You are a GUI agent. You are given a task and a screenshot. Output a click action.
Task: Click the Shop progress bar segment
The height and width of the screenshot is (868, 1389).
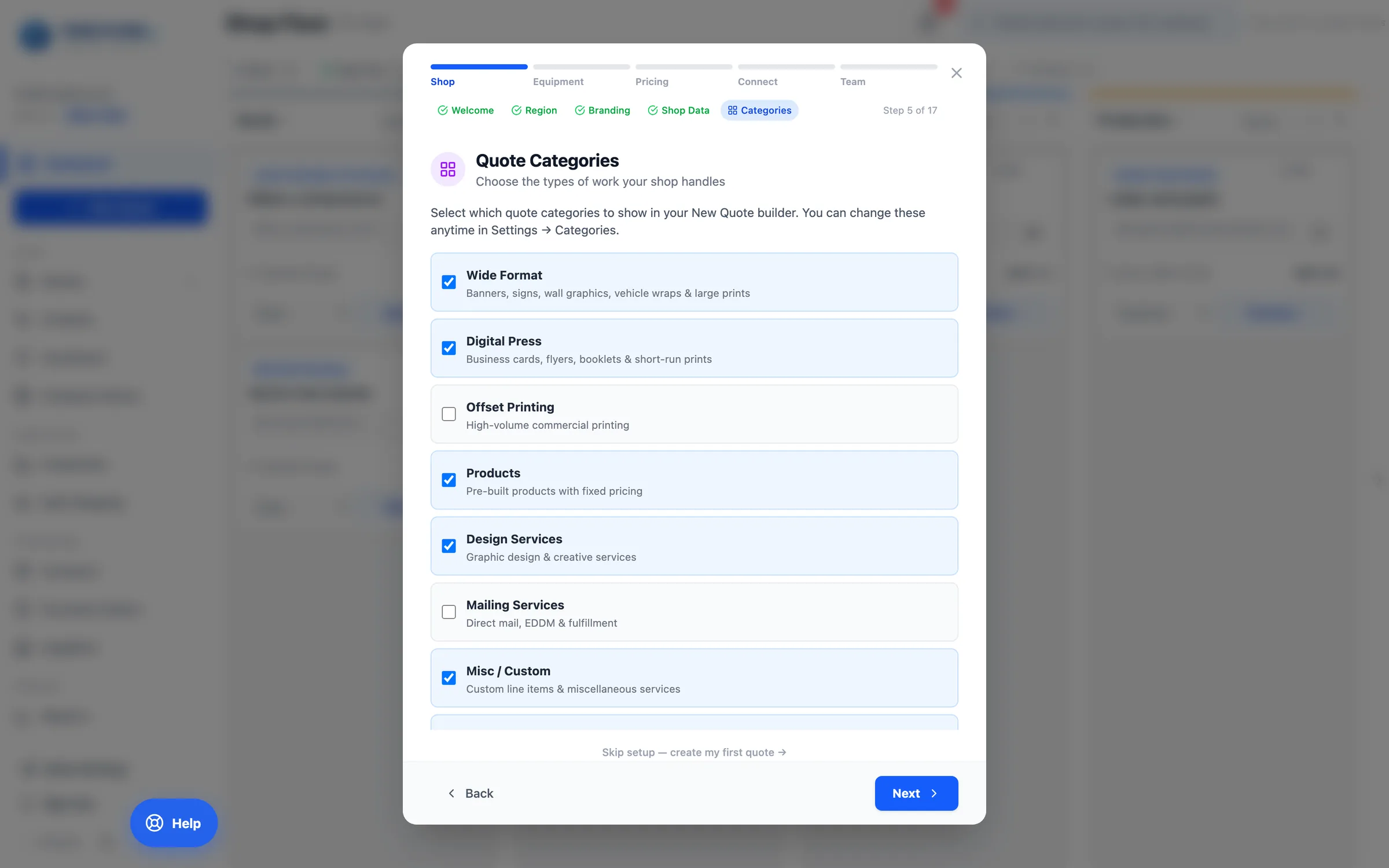479,67
